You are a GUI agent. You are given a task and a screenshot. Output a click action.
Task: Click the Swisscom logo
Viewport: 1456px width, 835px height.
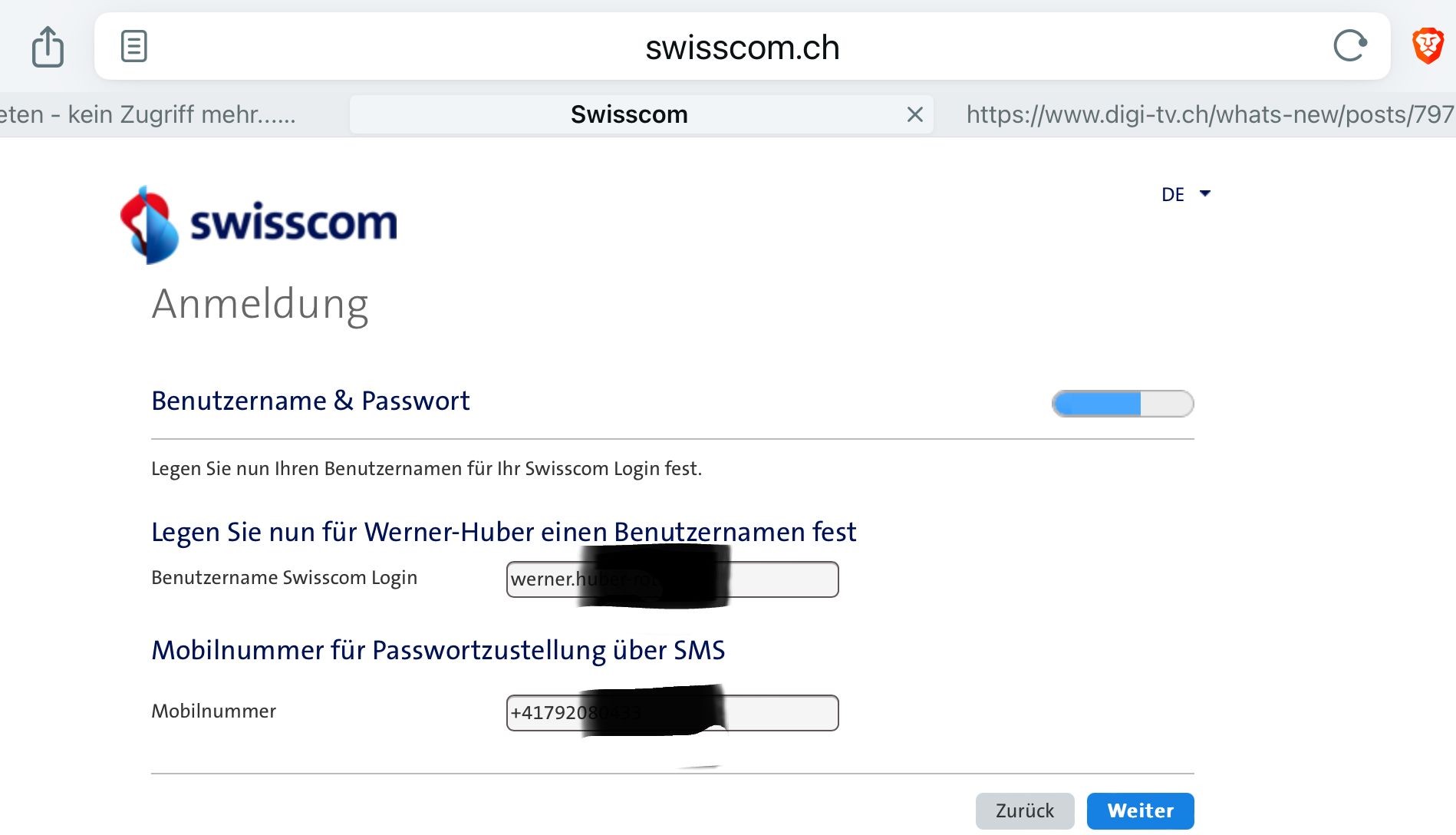tap(259, 224)
